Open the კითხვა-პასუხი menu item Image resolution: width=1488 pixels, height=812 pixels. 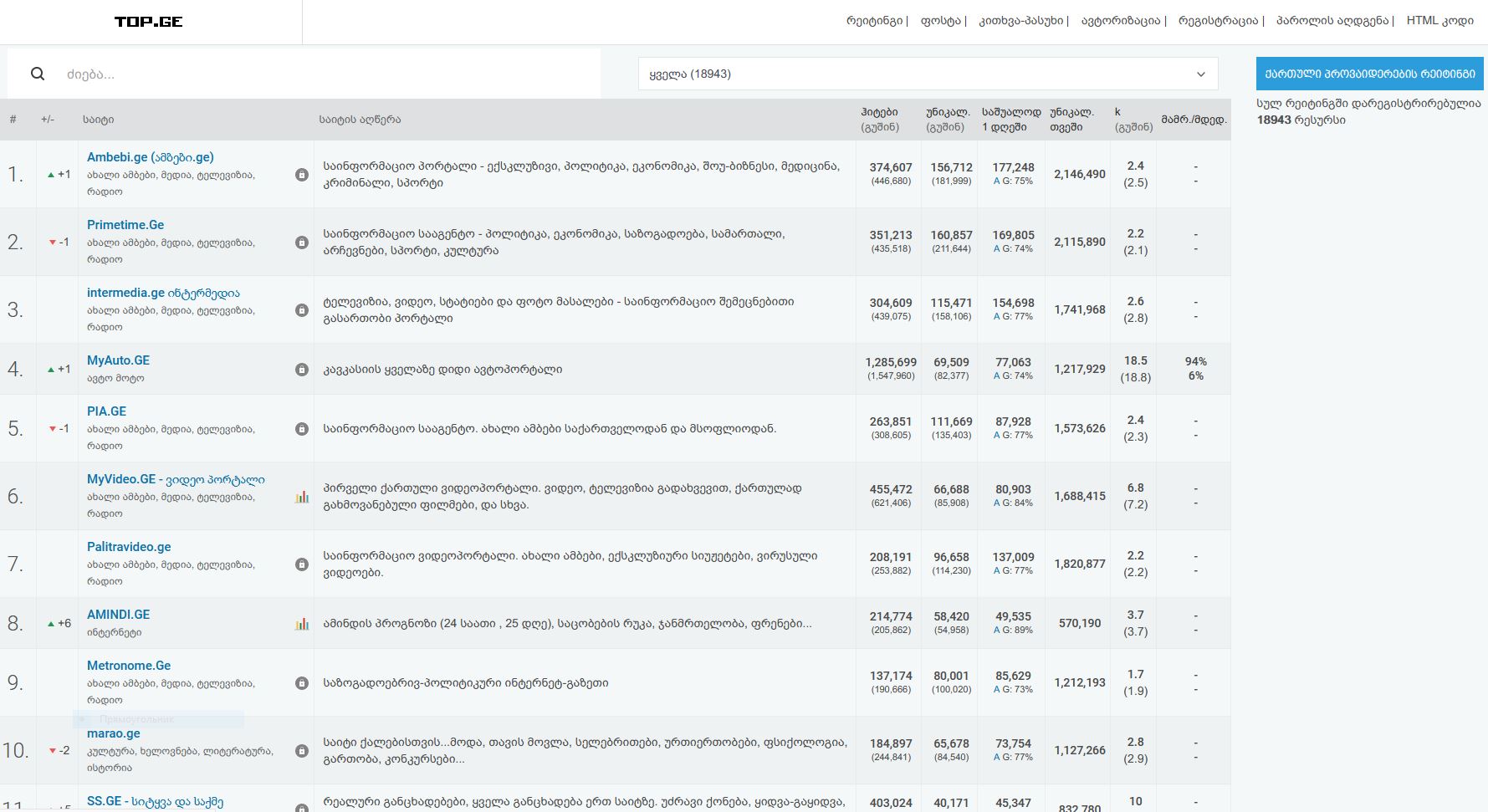click(x=1021, y=21)
